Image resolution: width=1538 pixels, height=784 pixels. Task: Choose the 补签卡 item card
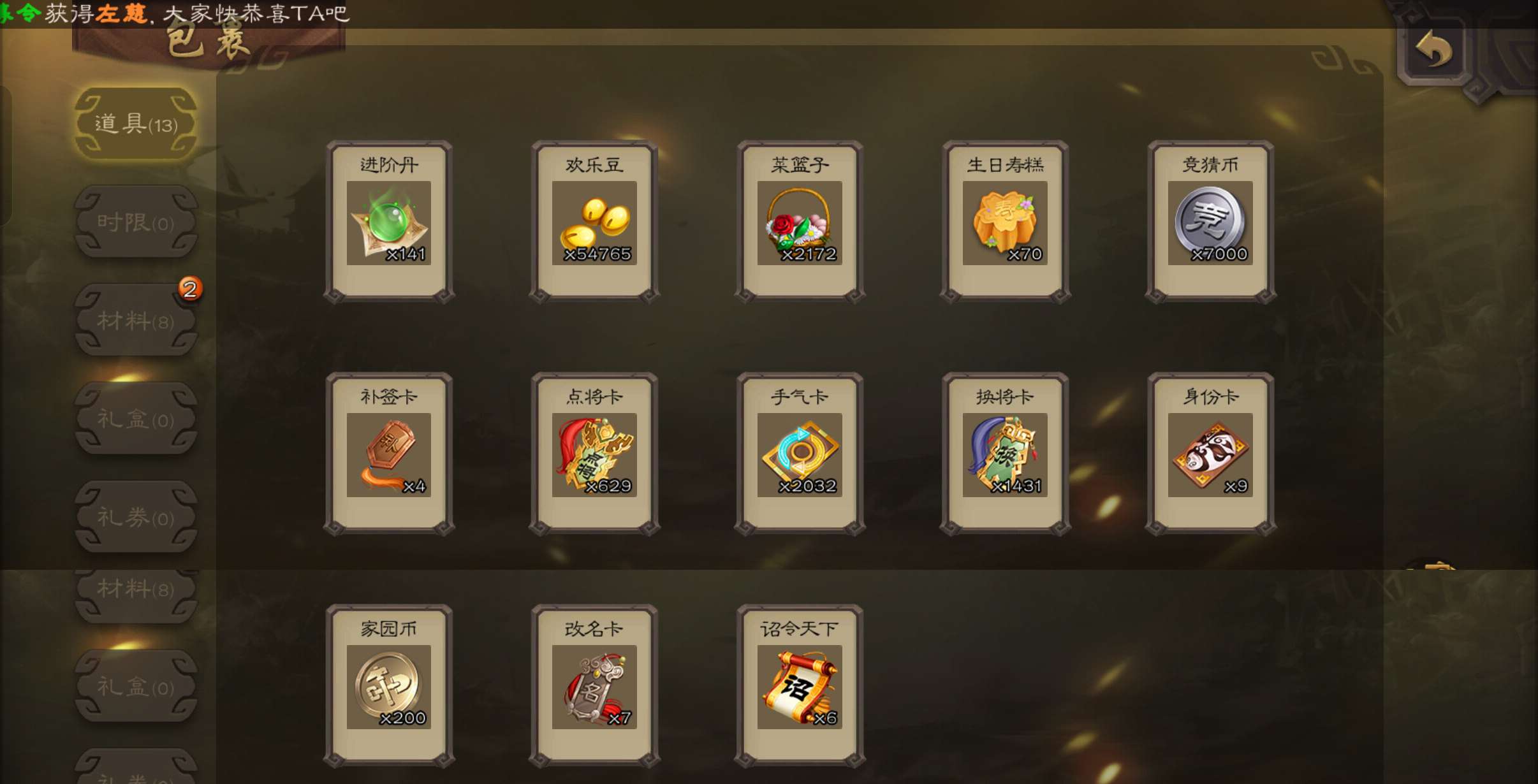click(x=389, y=453)
